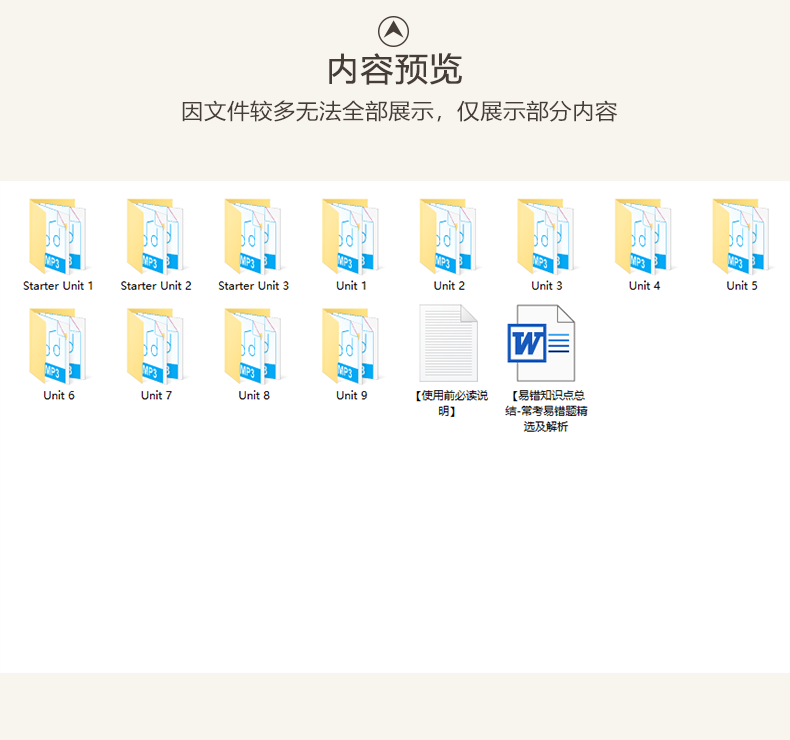Click the 'Unit 6' file name
The width and height of the screenshot is (790, 740).
click(58, 395)
